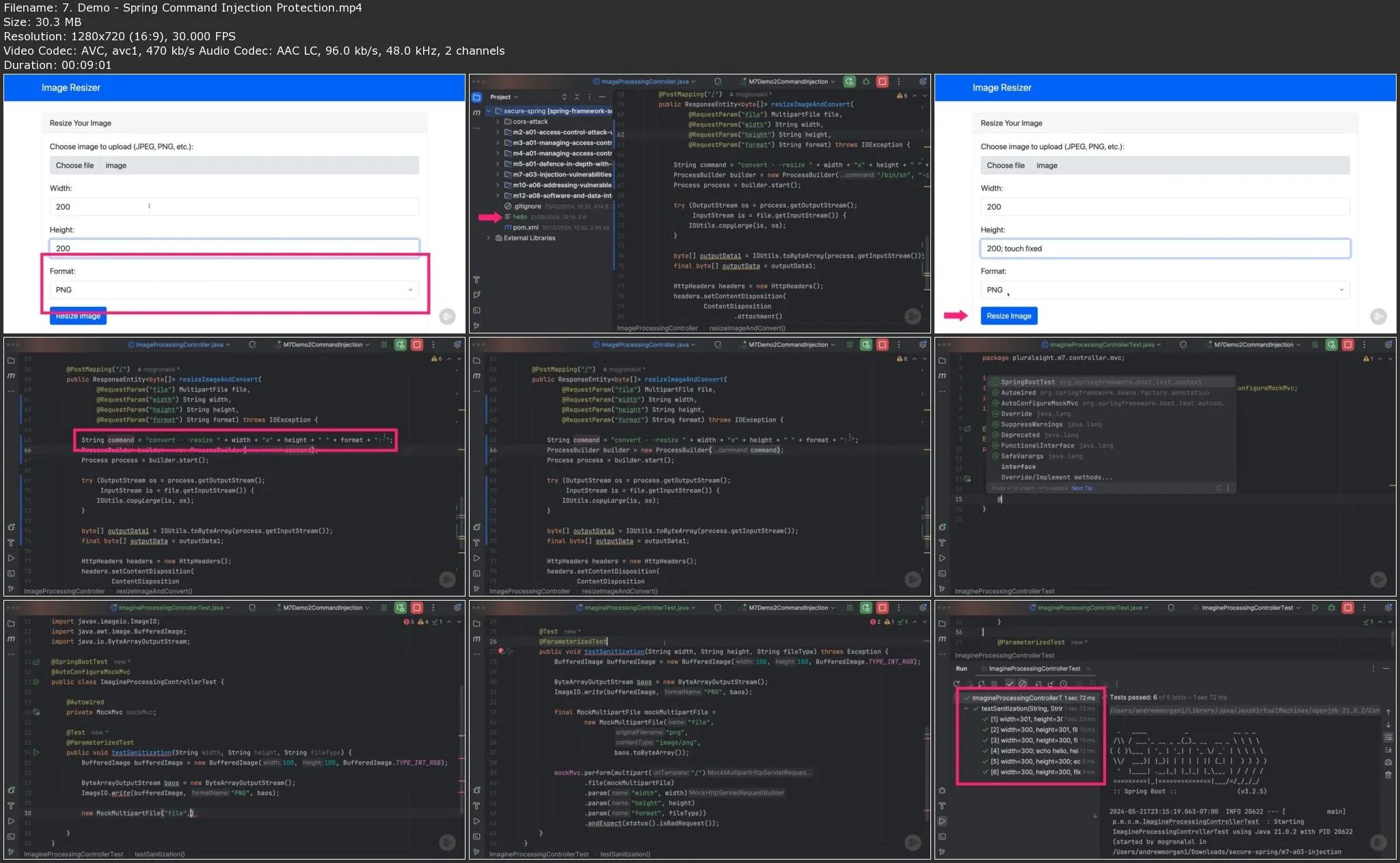Click Resize Image button below the '200; touch fixed' form
This screenshot has height=863, width=1400.
(x=1009, y=316)
